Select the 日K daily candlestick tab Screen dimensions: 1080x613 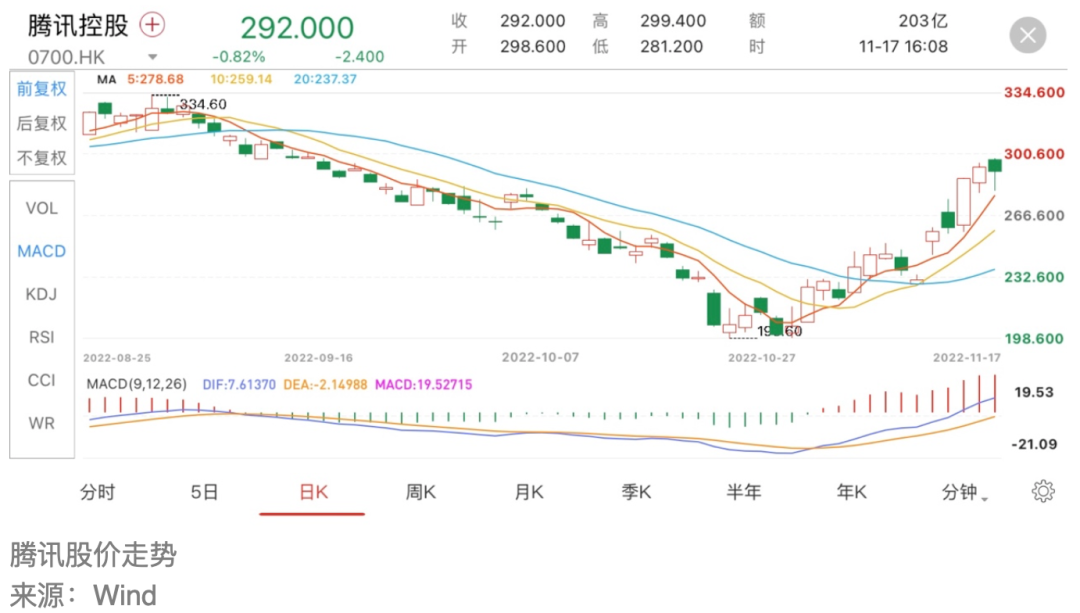point(313,492)
